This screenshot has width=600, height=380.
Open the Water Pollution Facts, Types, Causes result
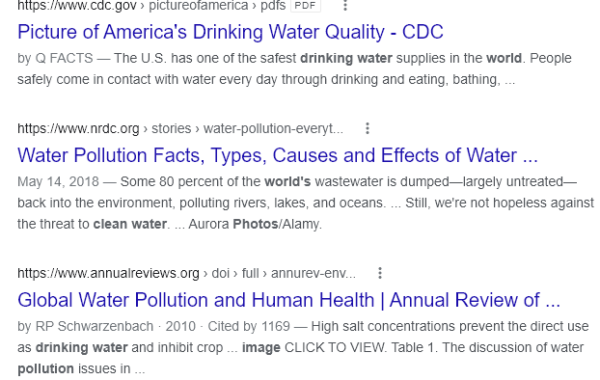278,155
